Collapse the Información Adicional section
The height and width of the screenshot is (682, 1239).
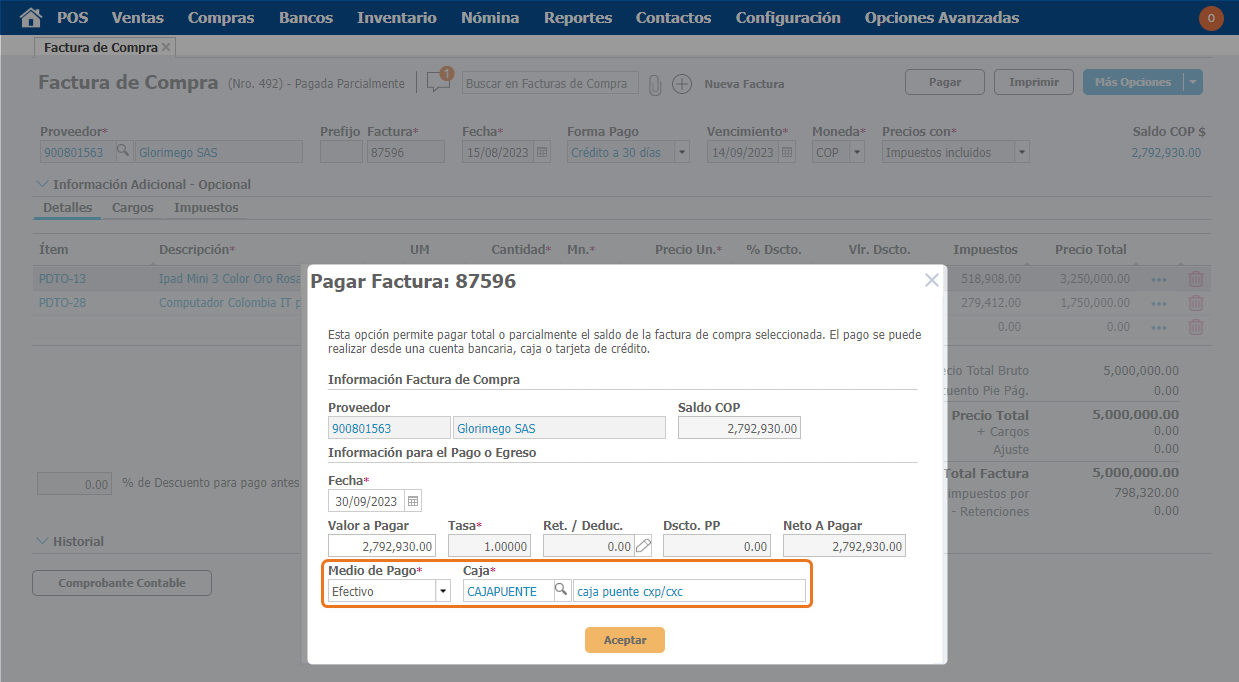(x=43, y=184)
